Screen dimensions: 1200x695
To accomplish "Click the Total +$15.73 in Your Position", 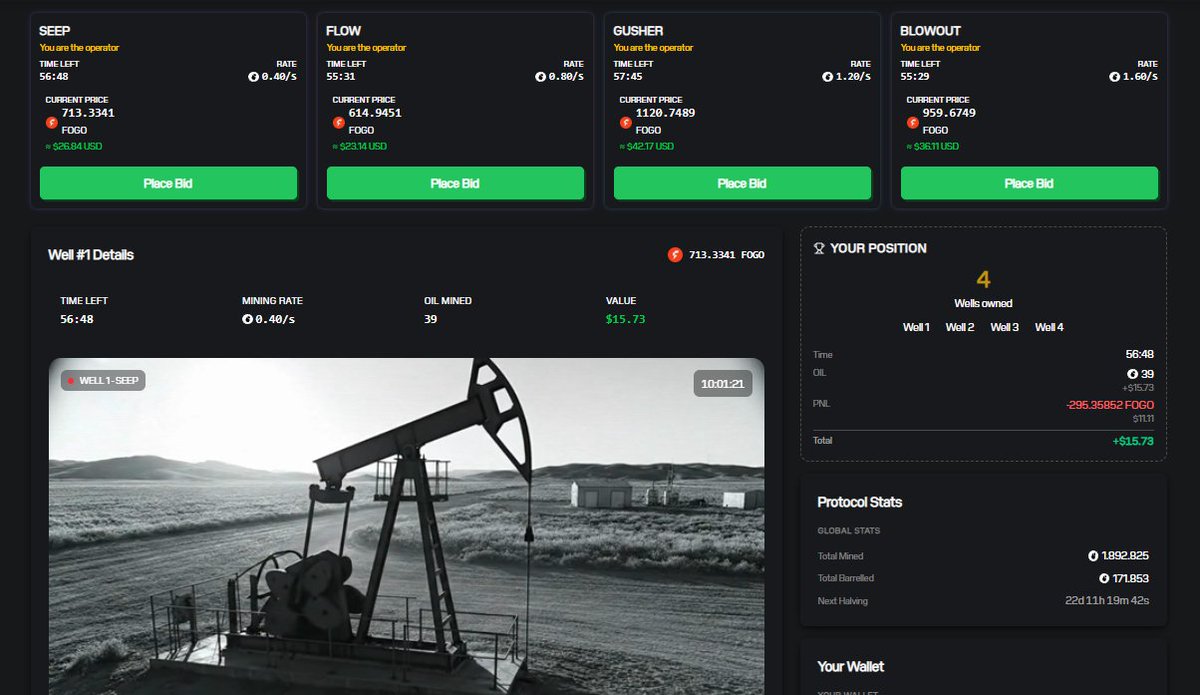I will (x=1132, y=441).
